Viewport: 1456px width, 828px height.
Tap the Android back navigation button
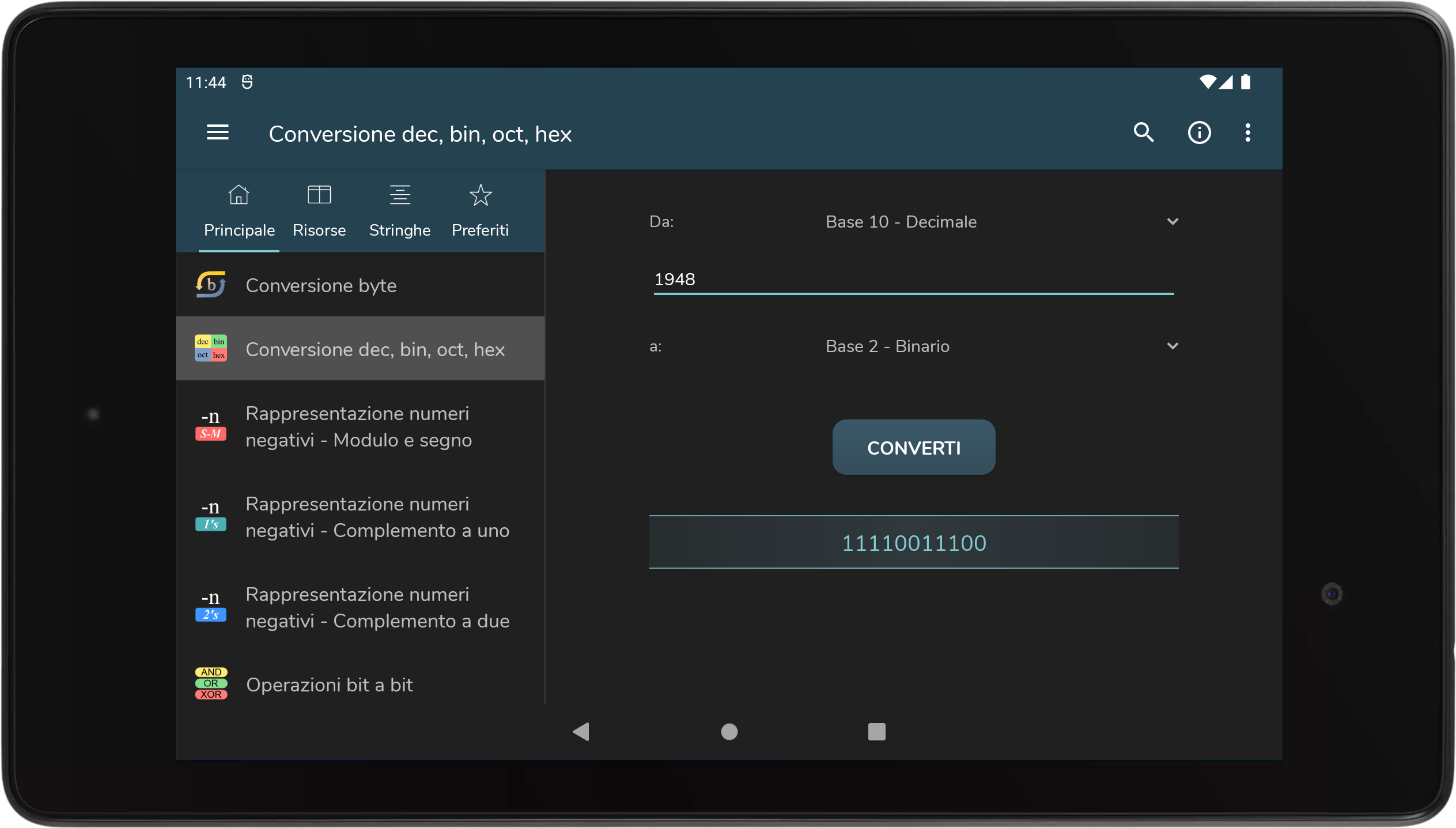coord(581,732)
